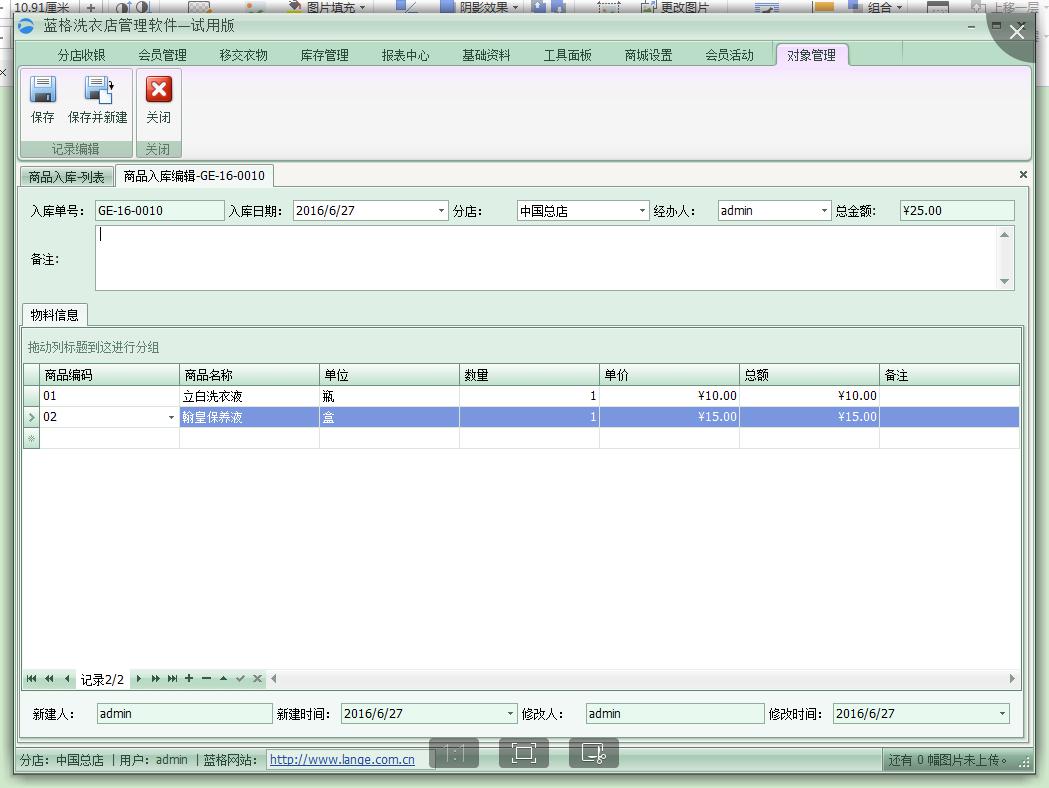Viewport: 1049px width, 788px height.
Task: Jump to previous page of records
Action: tap(49, 678)
